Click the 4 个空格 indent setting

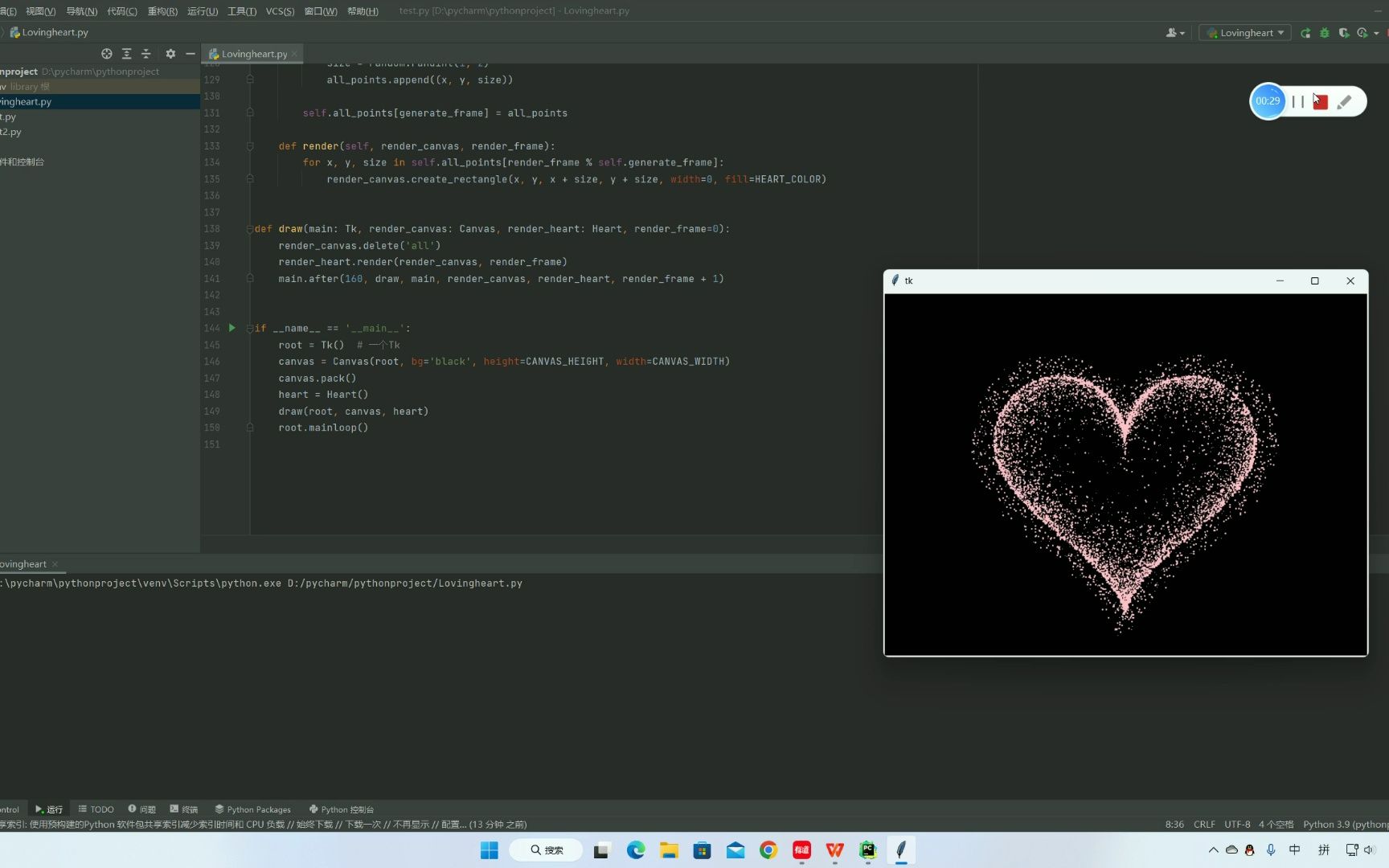1276,825
